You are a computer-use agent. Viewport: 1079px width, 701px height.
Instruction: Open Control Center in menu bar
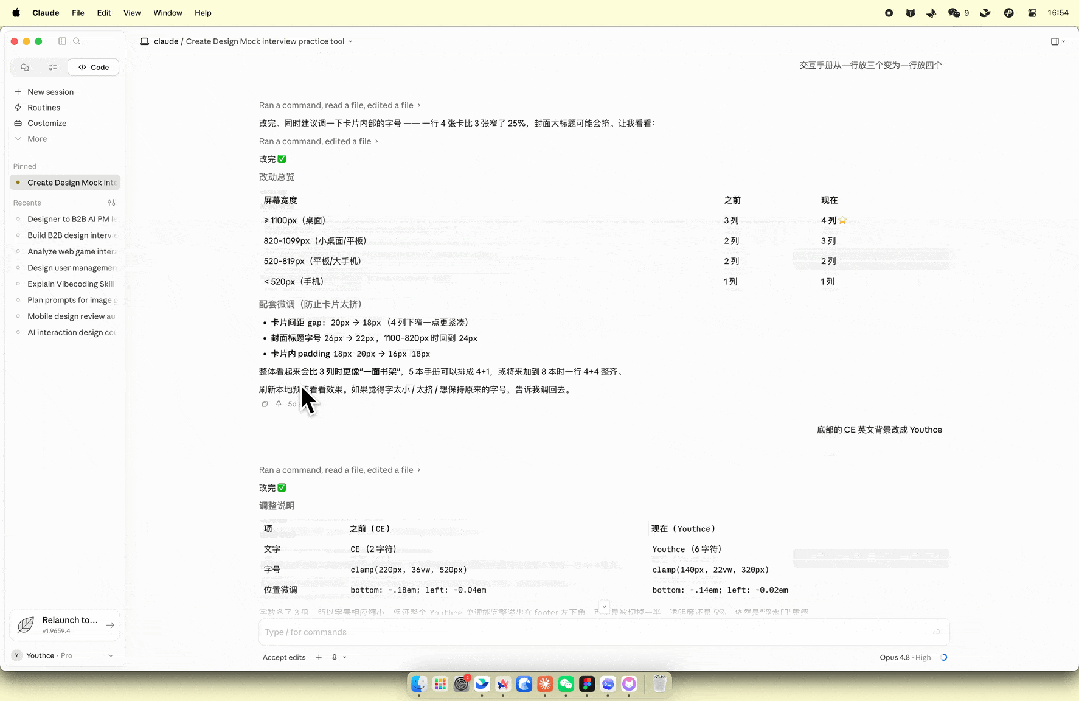pos(1032,13)
